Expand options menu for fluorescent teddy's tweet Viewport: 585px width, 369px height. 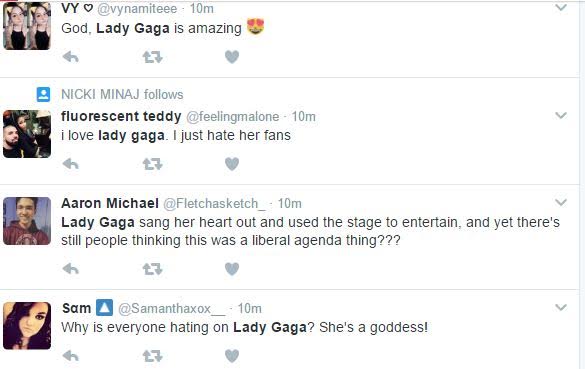[x=561, y=115]
